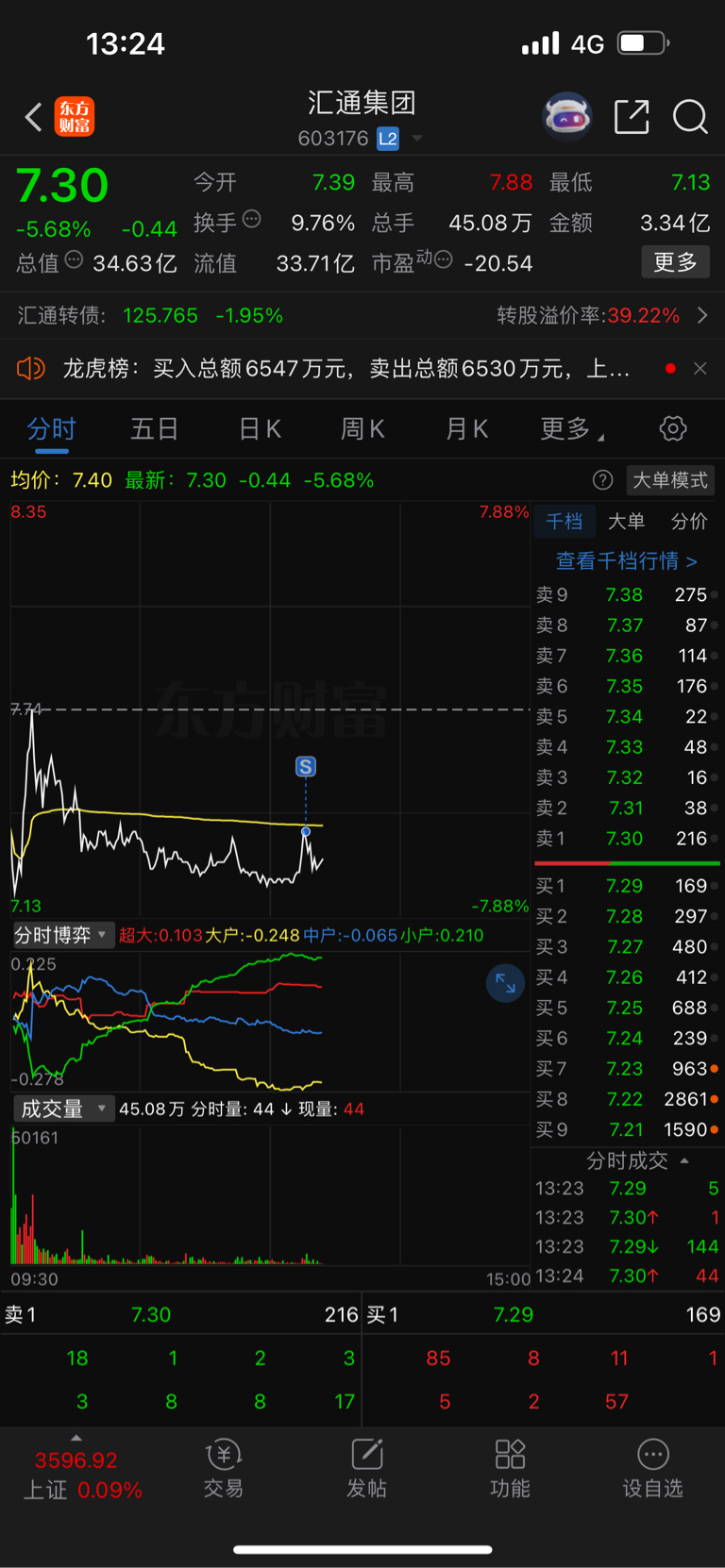This screenshot has width=725, height=1568.
Task: Open stock search magnifier
Action: tap(690, 117)
